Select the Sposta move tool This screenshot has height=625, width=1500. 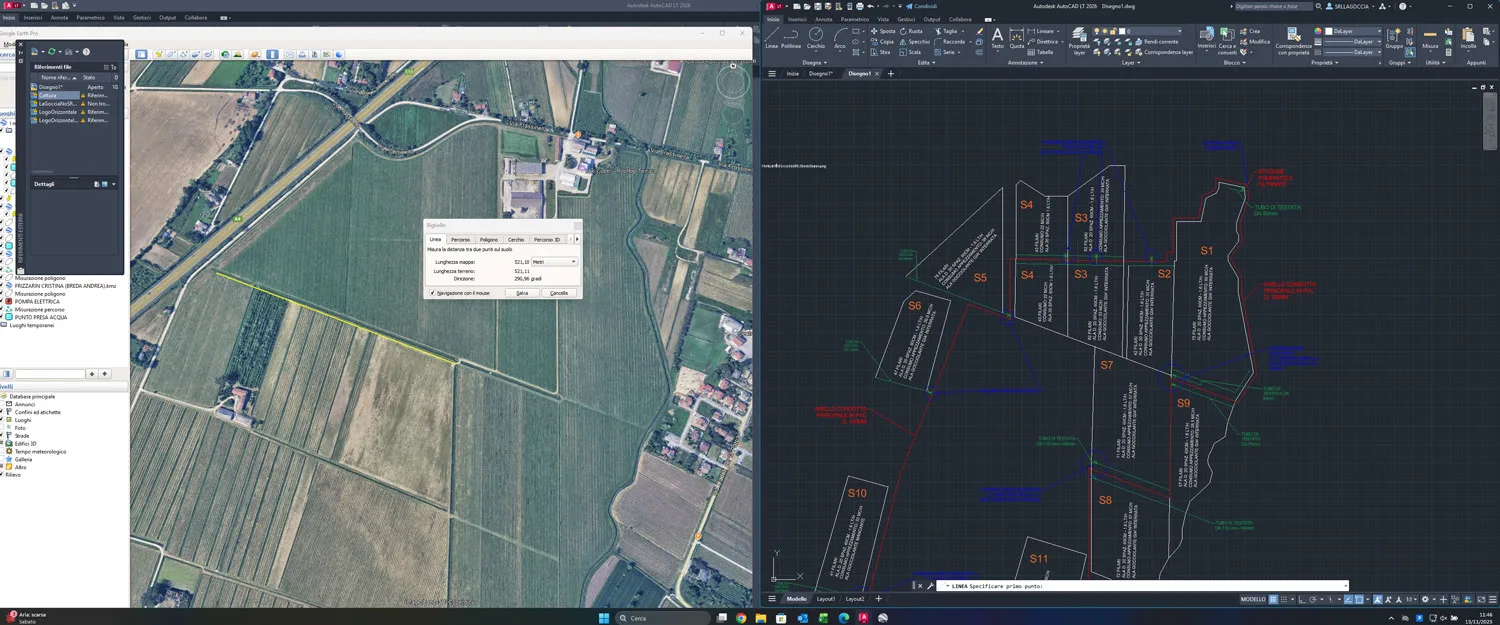pos(882,31)
